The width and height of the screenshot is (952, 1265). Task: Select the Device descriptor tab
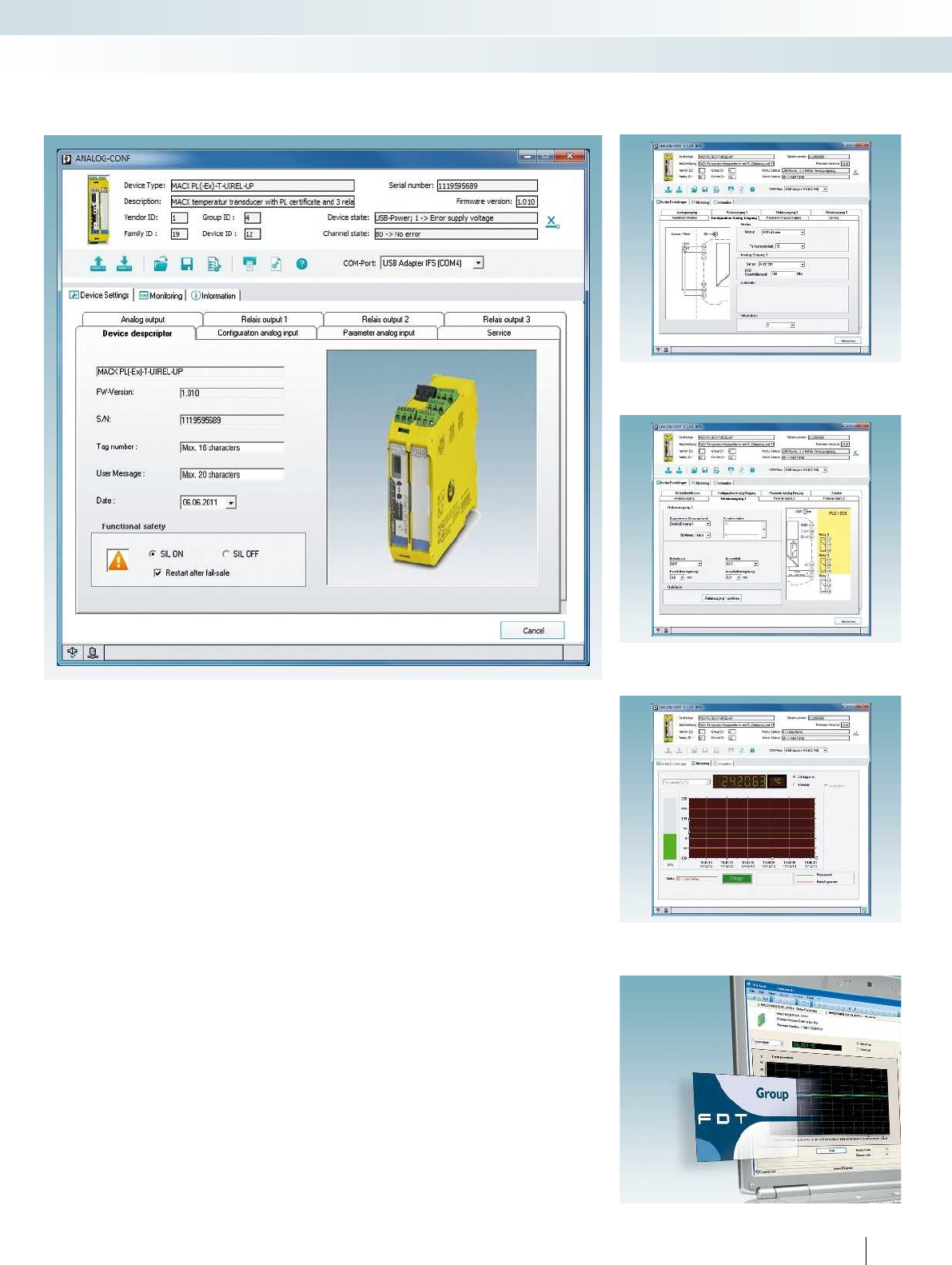click(137, 333)
